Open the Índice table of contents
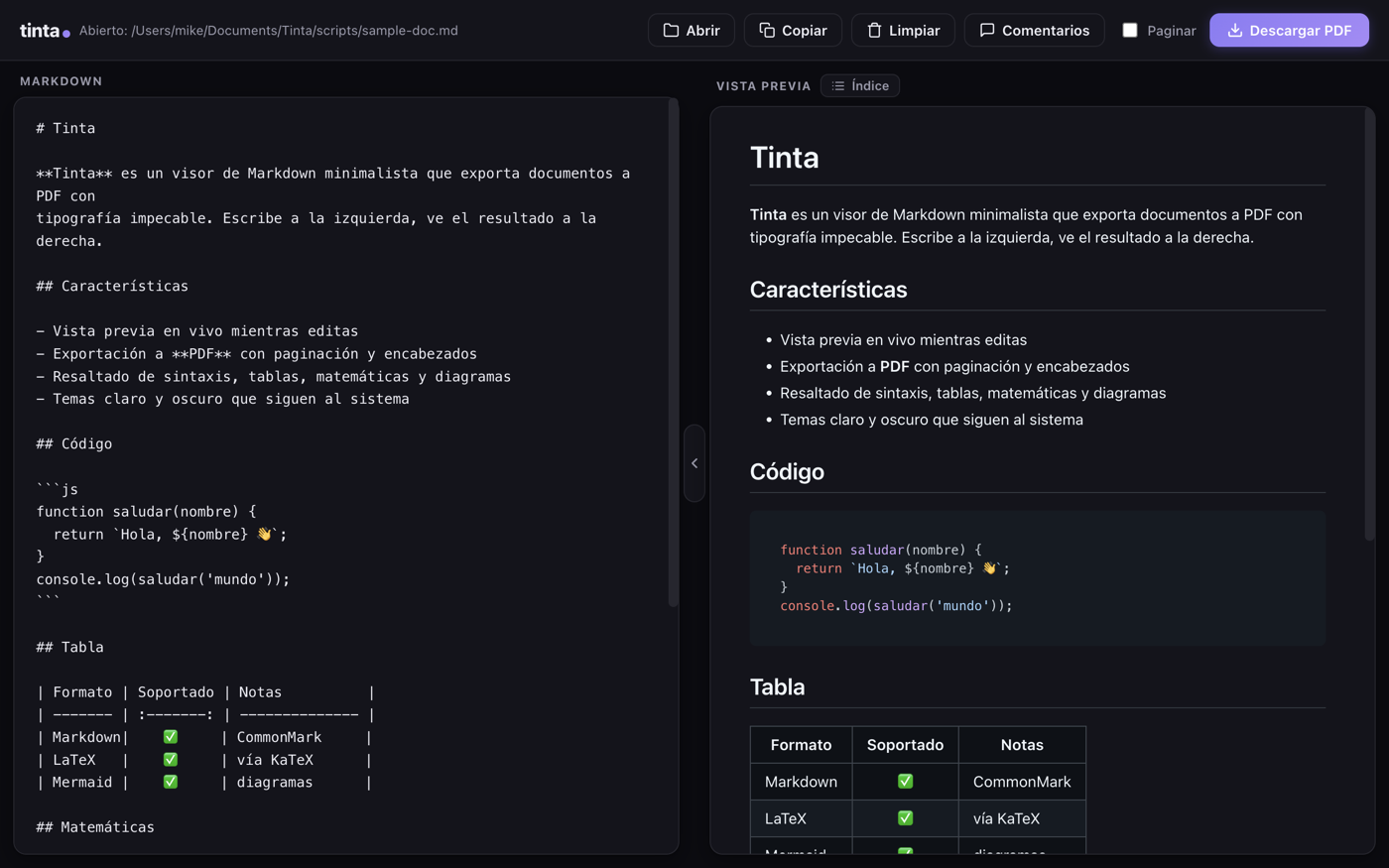Screen dimensions: 1389x868 tap(860, 86)
